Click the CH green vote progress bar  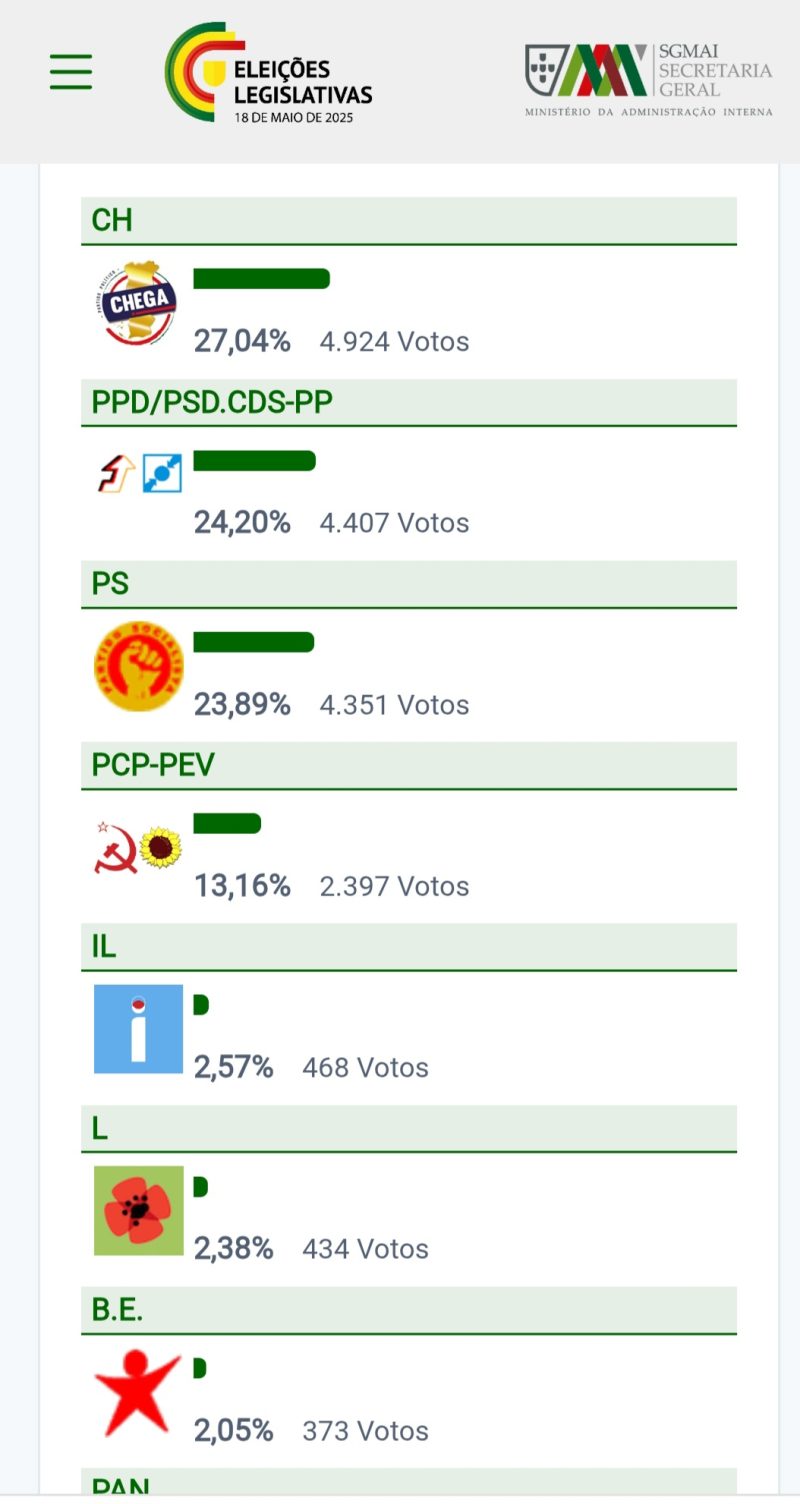pos(261,279)
